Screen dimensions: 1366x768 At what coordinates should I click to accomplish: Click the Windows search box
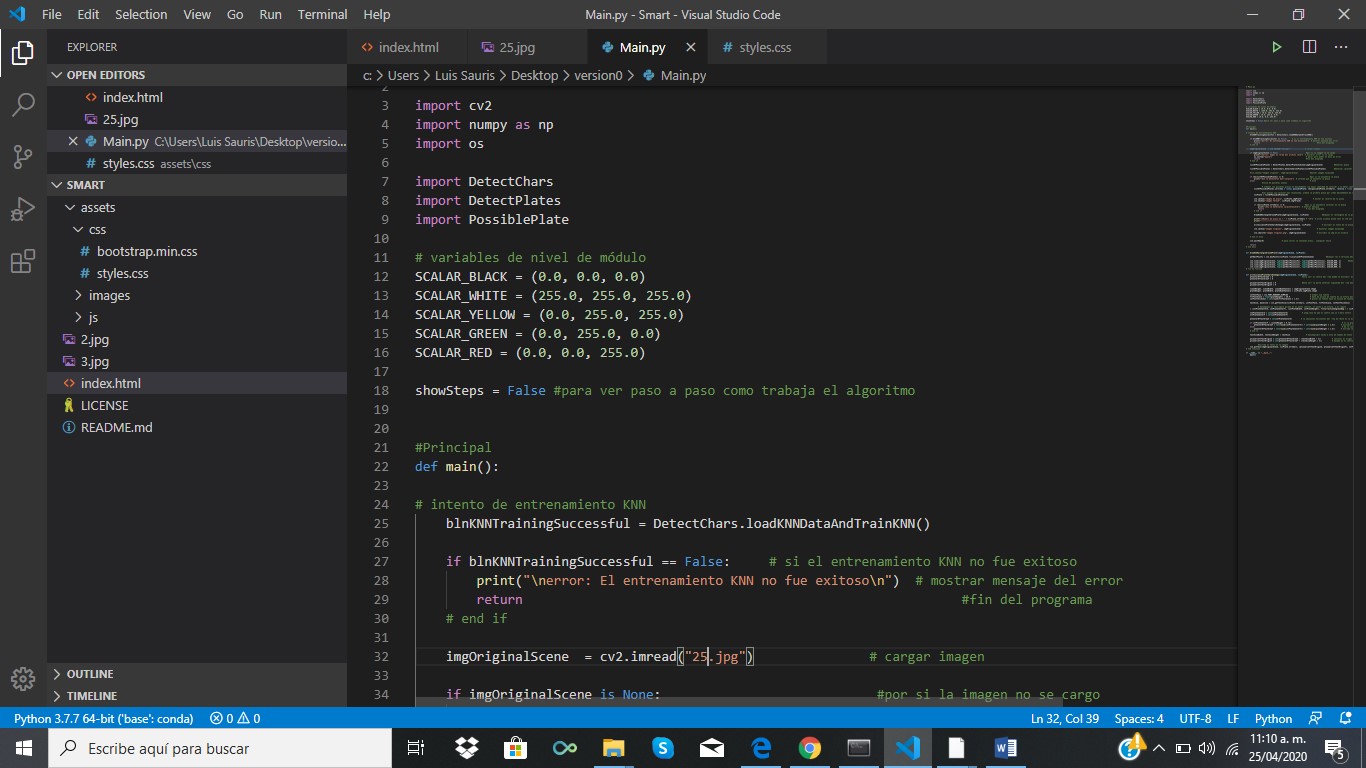[220, 748]
